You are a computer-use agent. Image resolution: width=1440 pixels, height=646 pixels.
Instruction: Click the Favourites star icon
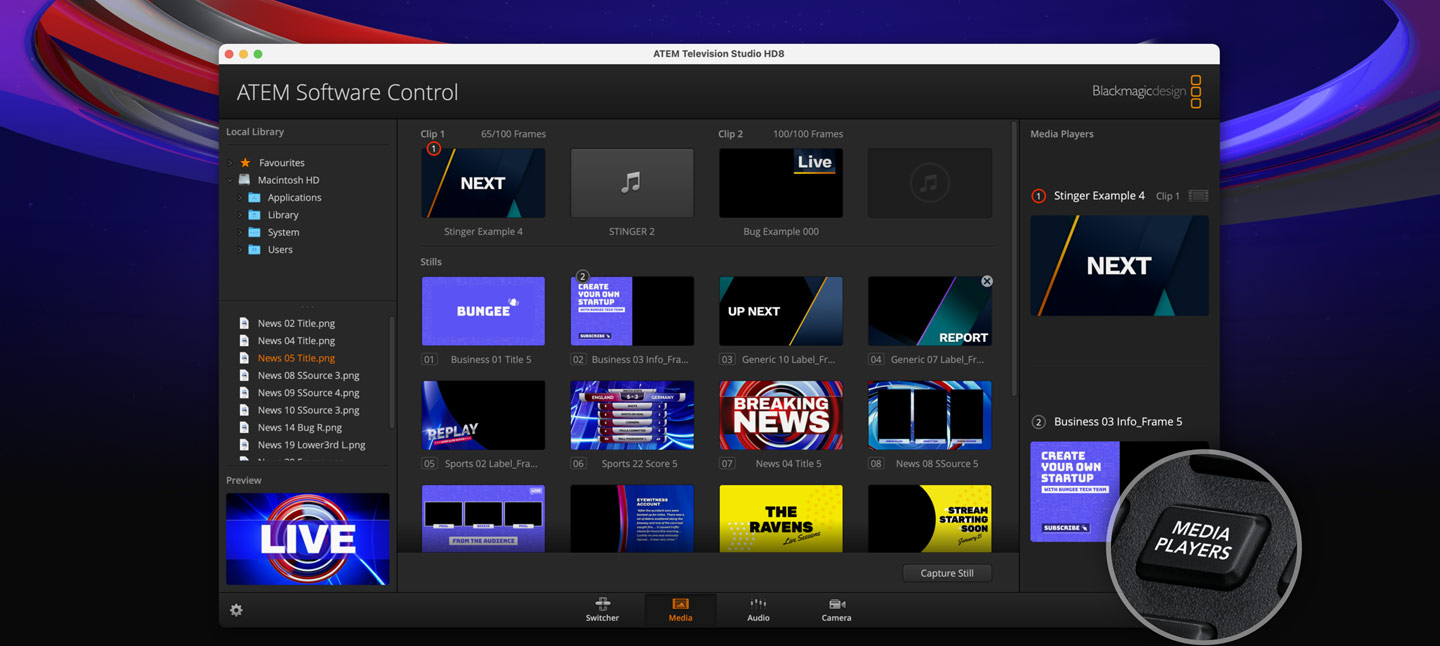[x=245, y=163]
